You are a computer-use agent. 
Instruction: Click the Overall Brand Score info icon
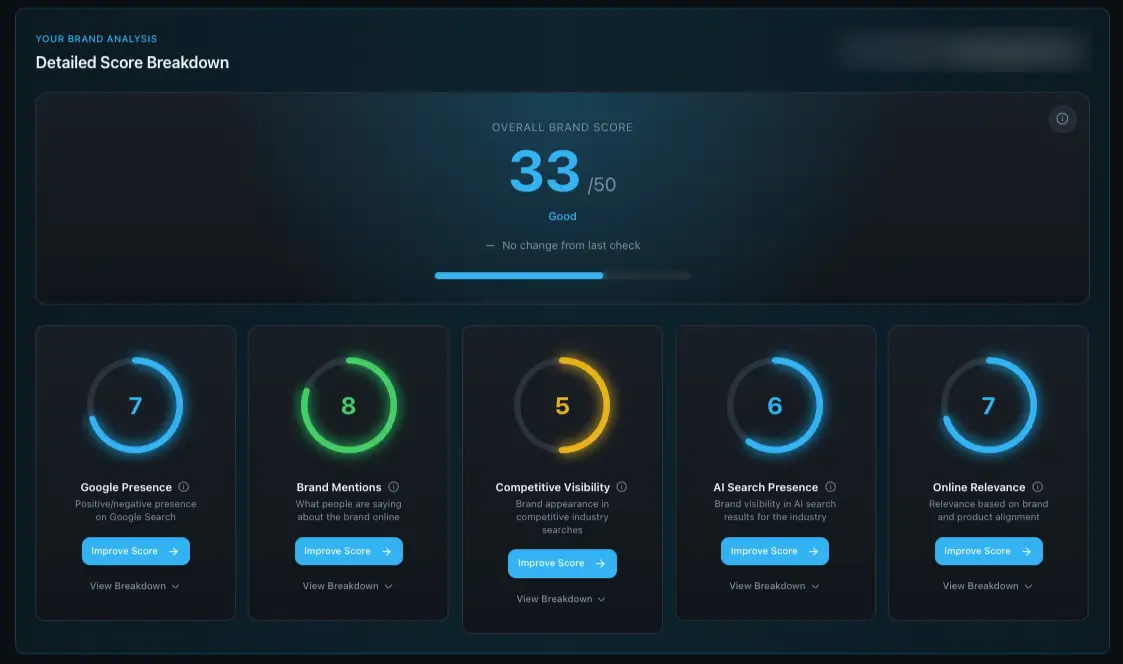coord(1062,119)
